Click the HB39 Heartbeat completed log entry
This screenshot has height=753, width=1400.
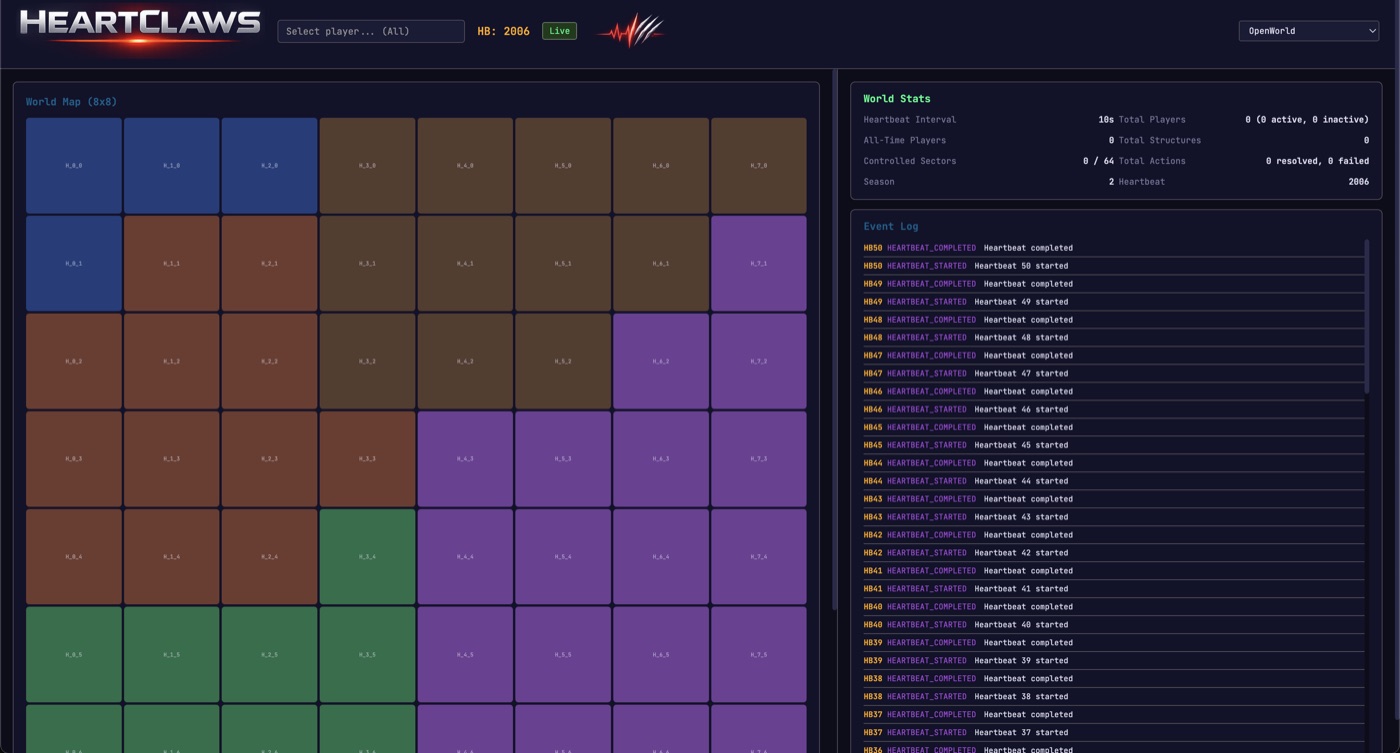[1113, 643]
